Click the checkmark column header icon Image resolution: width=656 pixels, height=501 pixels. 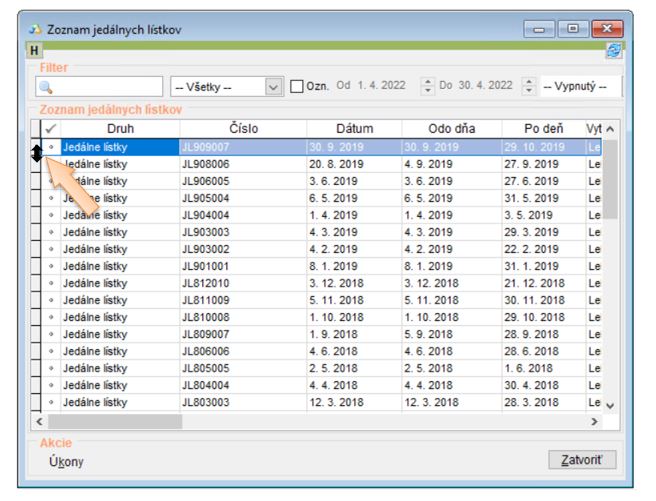click(51, 128)
